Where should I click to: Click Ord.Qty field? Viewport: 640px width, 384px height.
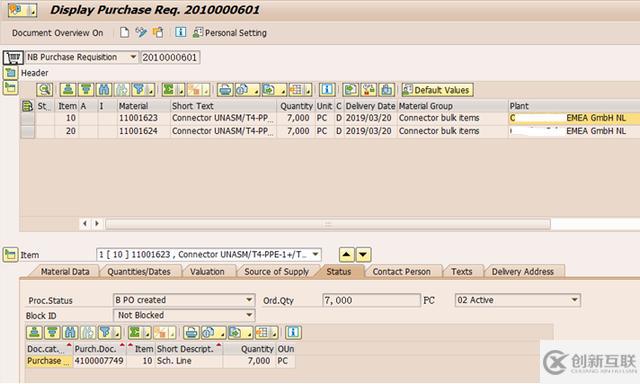(x=371, y=300)
